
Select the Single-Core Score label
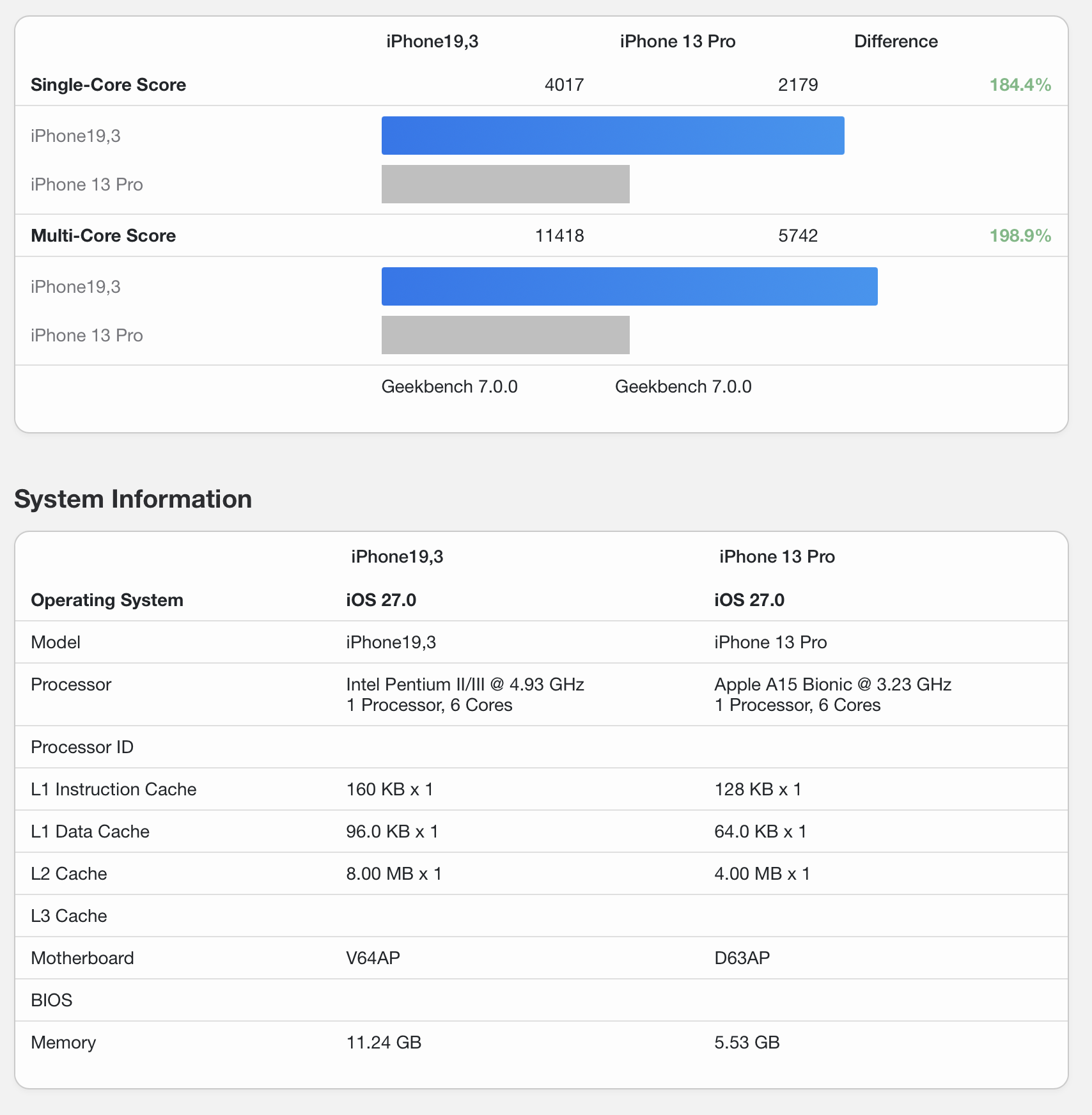108,85
